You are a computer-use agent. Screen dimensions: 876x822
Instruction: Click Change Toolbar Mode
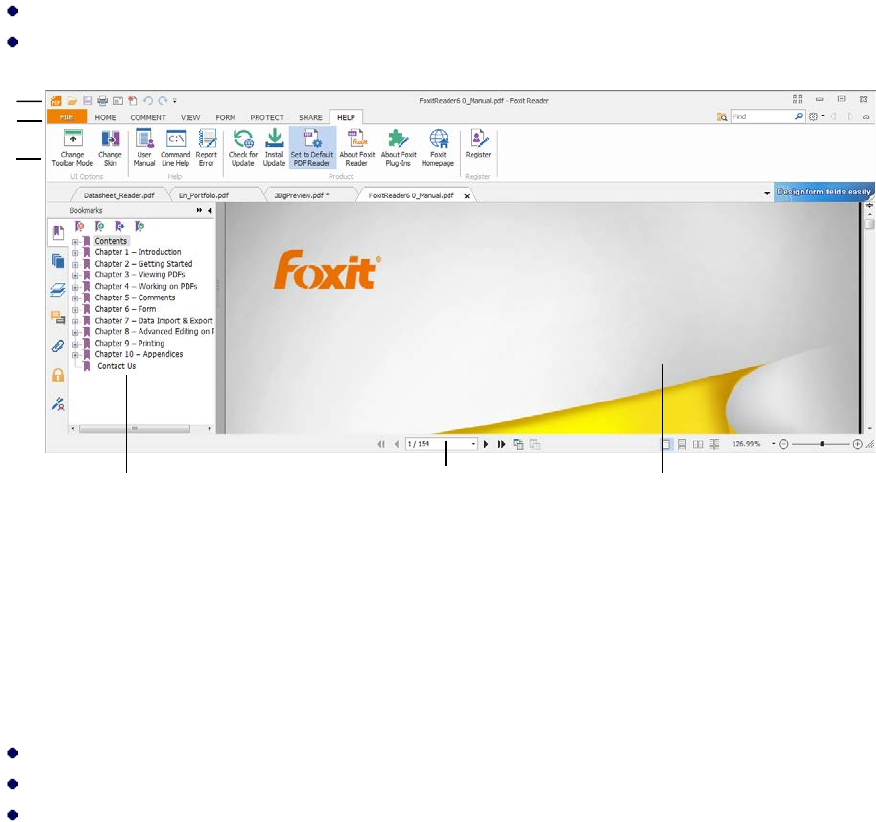(72, 148)
